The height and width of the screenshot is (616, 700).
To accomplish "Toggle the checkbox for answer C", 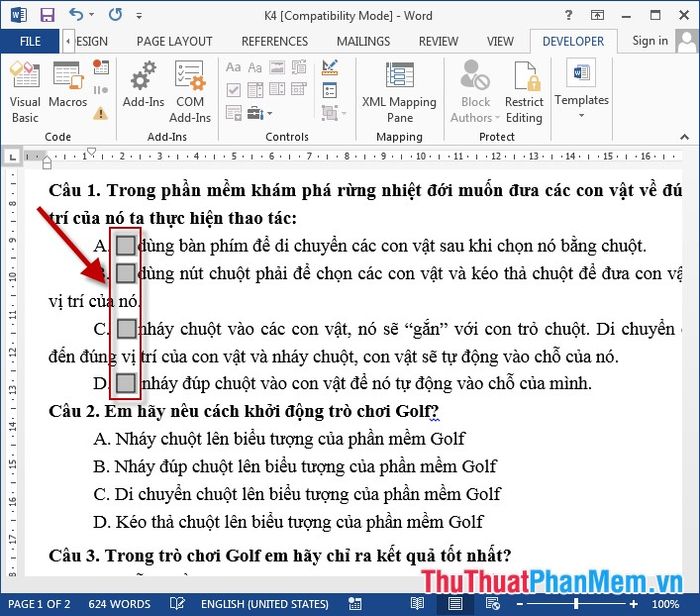I will (x=126, y=328).
